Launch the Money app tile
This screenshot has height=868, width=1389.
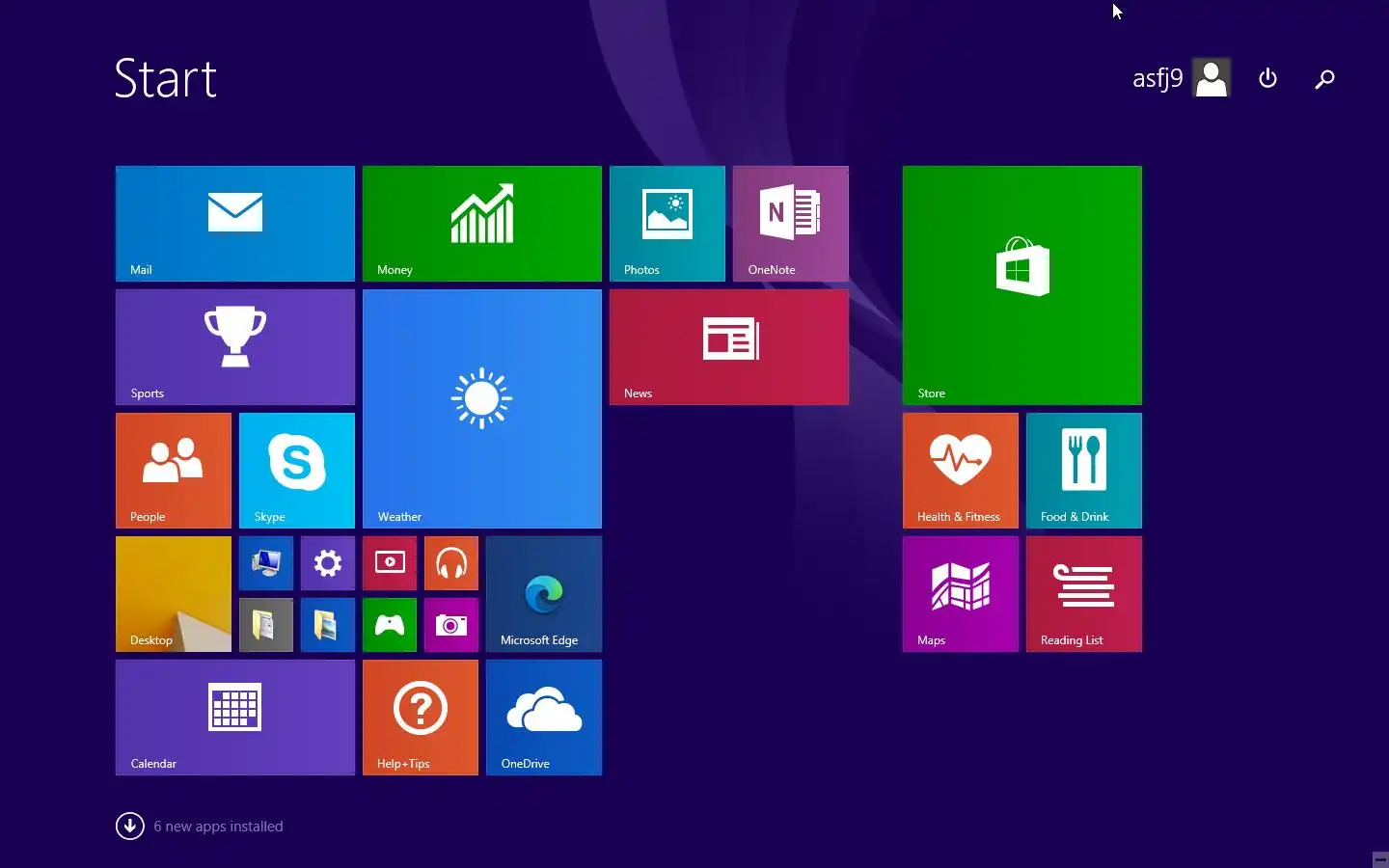482,224
